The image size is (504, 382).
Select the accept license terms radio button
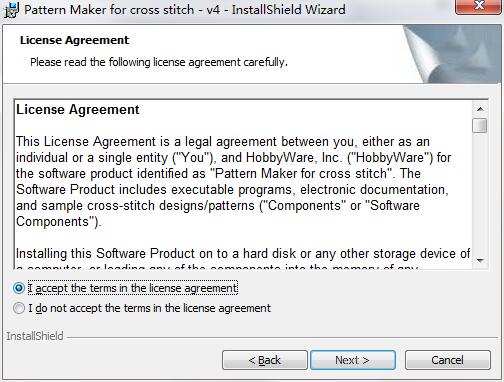coord(19,288)
